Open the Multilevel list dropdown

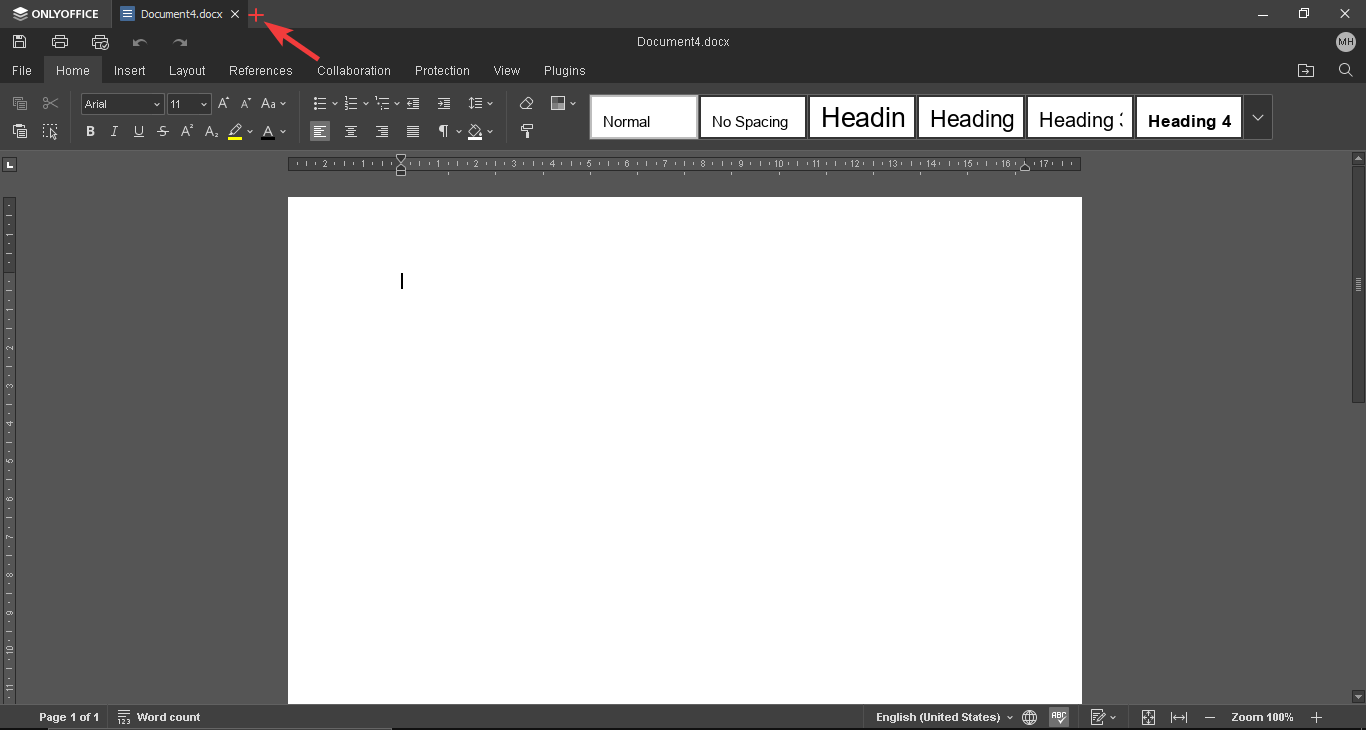tap(397, 103)
